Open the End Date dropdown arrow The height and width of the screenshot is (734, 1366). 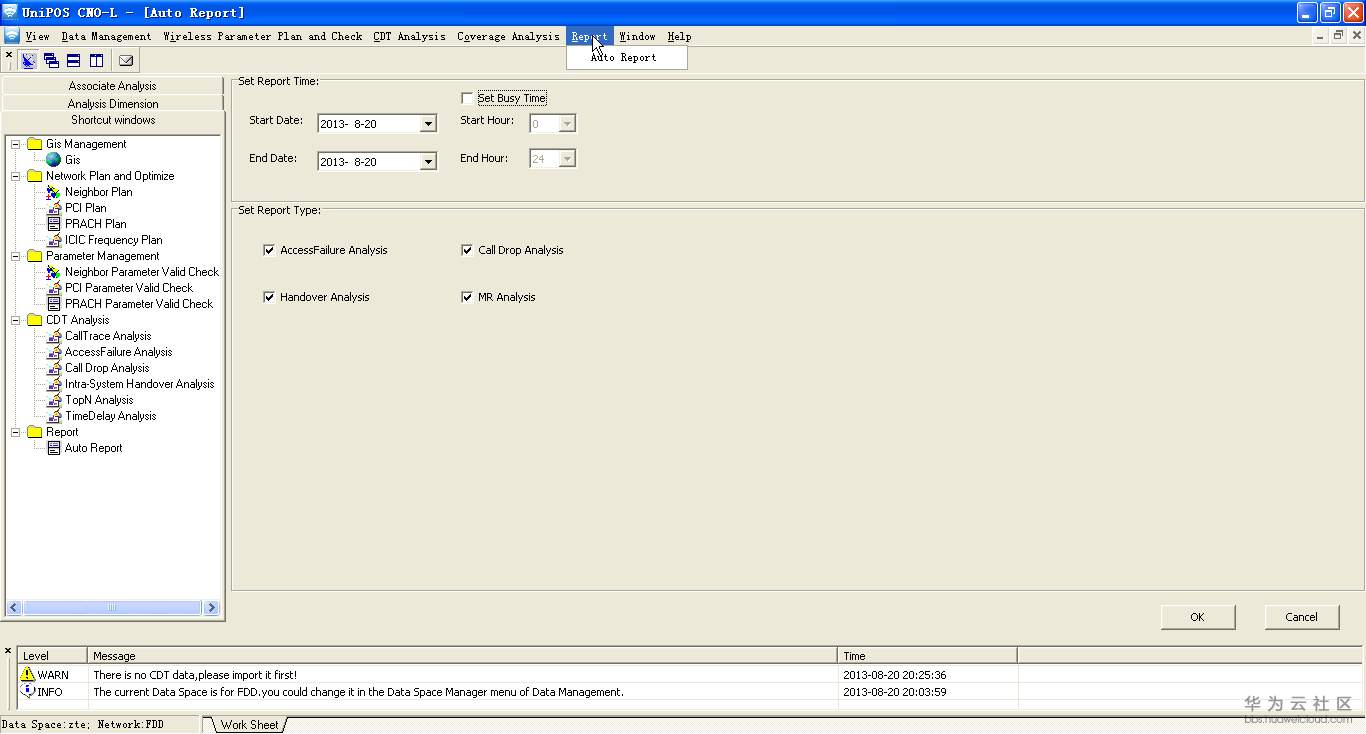[x=428, y=162]
